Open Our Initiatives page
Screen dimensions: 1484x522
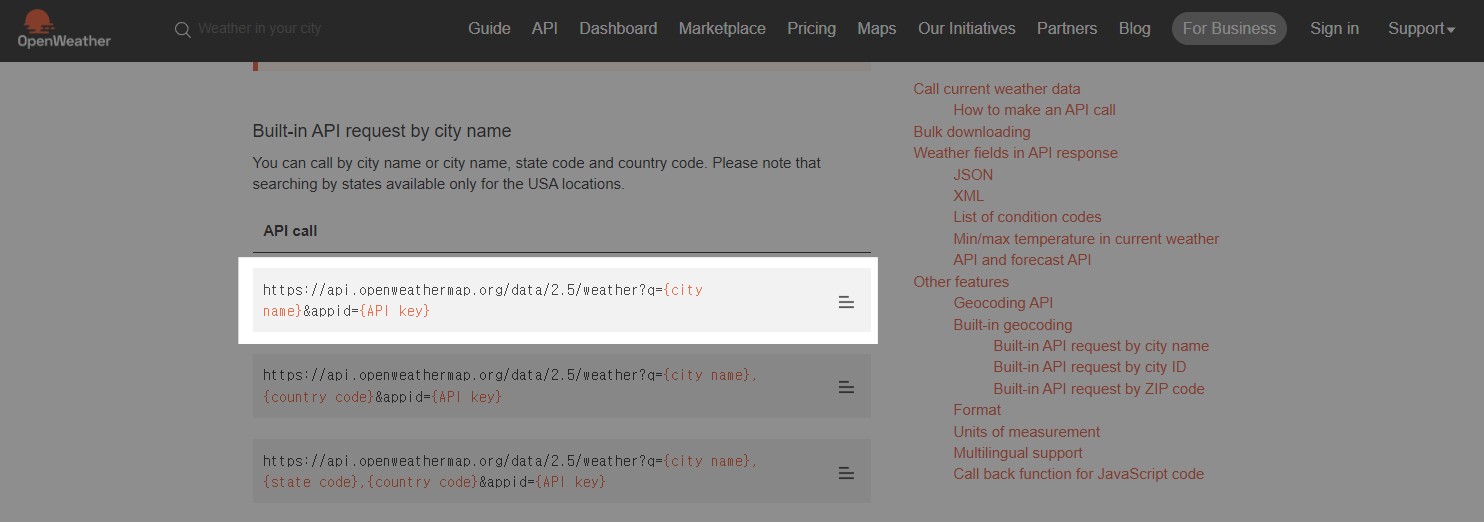966,28
